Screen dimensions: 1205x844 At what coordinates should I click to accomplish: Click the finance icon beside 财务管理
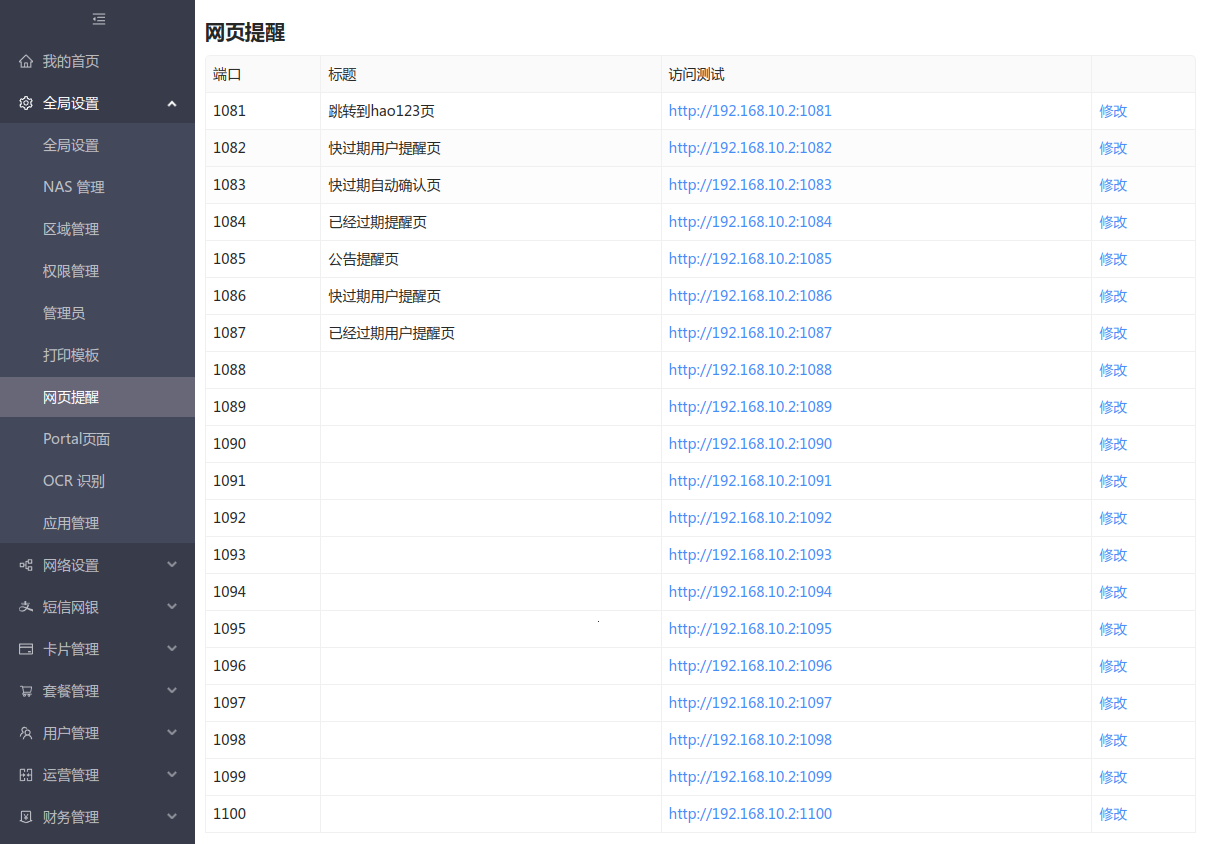[26, 818]
